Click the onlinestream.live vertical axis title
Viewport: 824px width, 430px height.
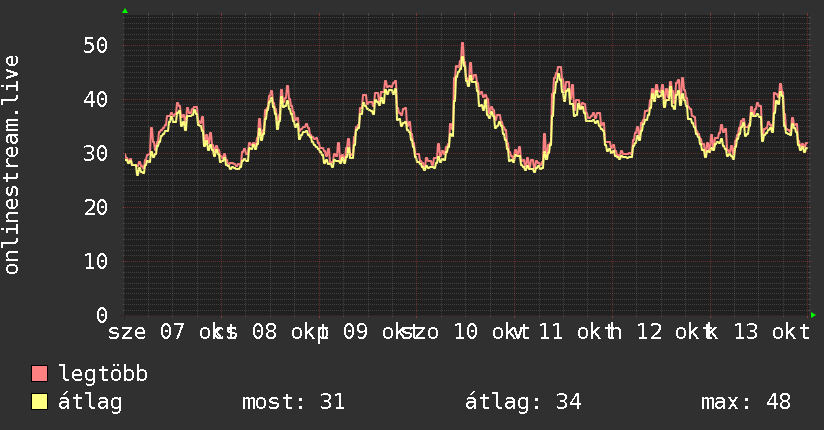point(11,165)
